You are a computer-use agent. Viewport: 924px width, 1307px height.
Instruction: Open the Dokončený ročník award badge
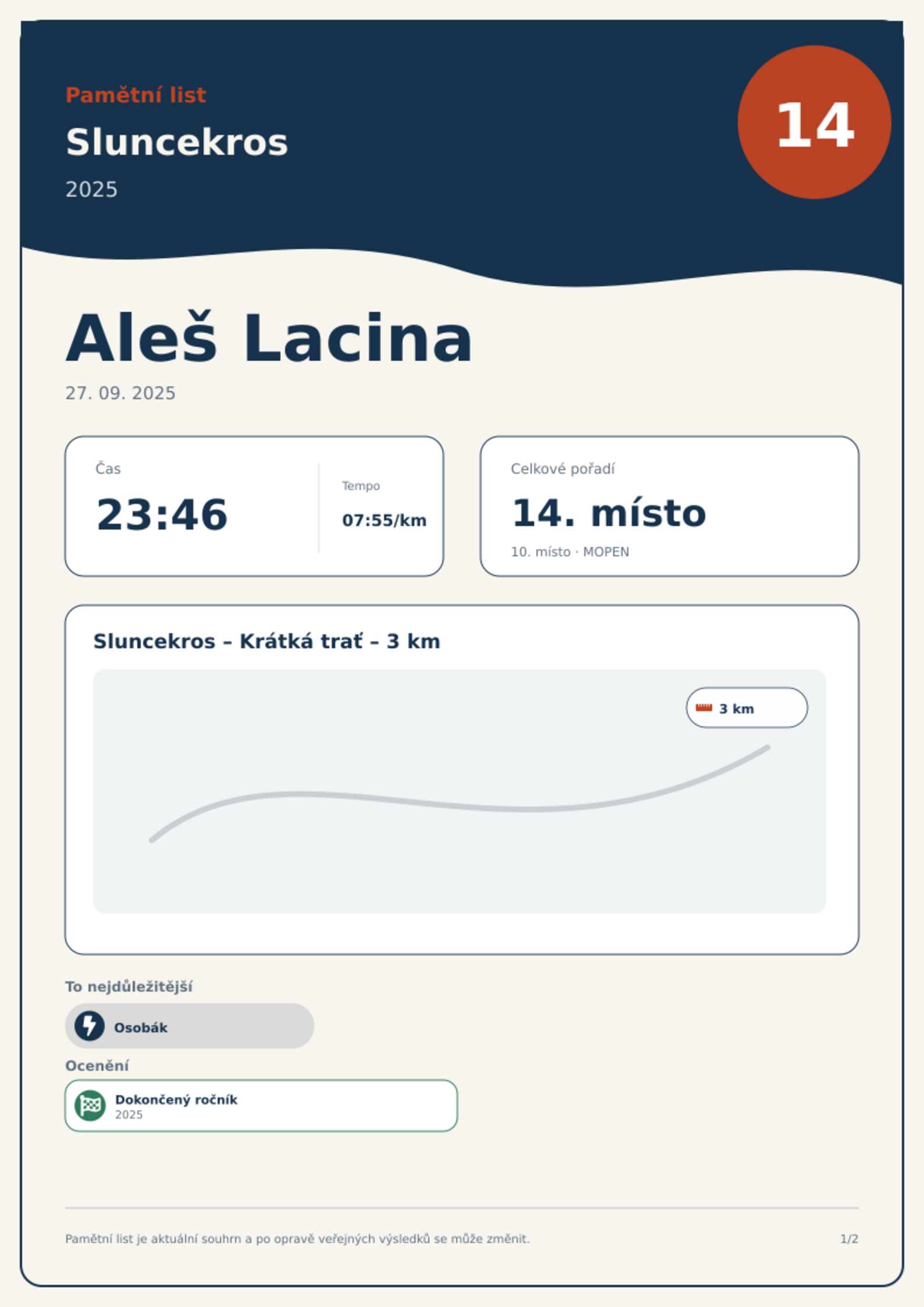pyautogui.click(x=261, y=1106)
